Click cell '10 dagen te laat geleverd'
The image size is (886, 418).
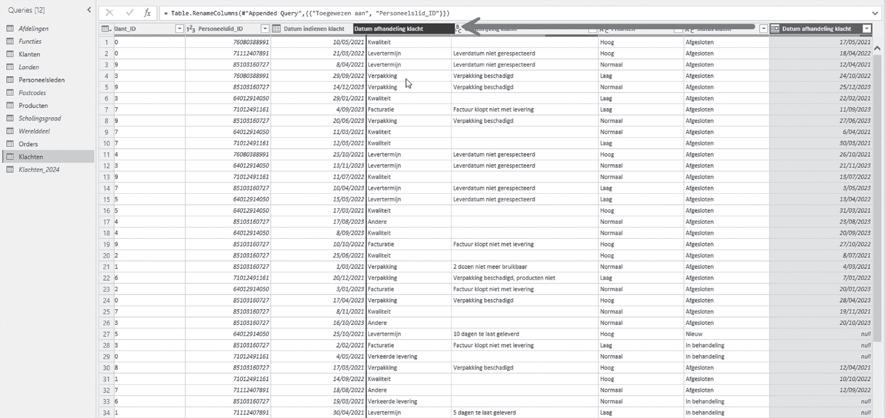(x=524, y=334)
